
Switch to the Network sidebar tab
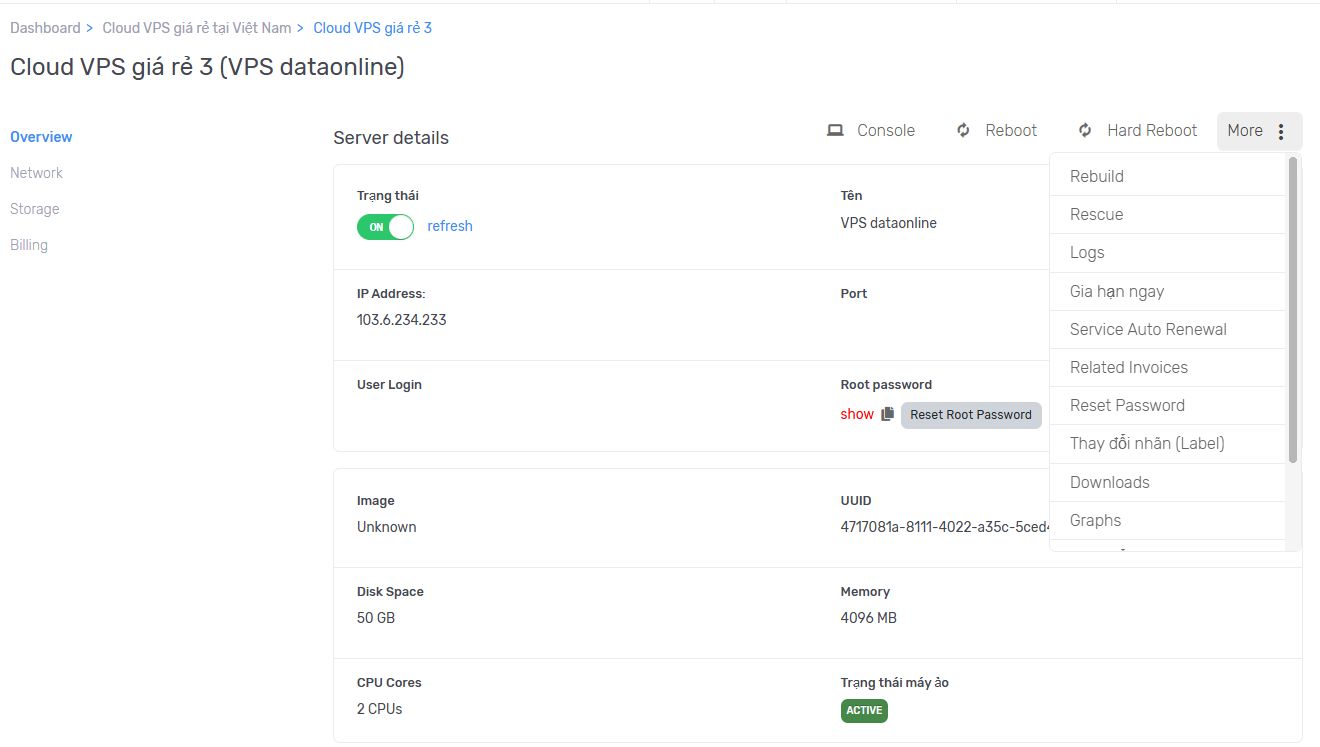click(x=36, y=173)
